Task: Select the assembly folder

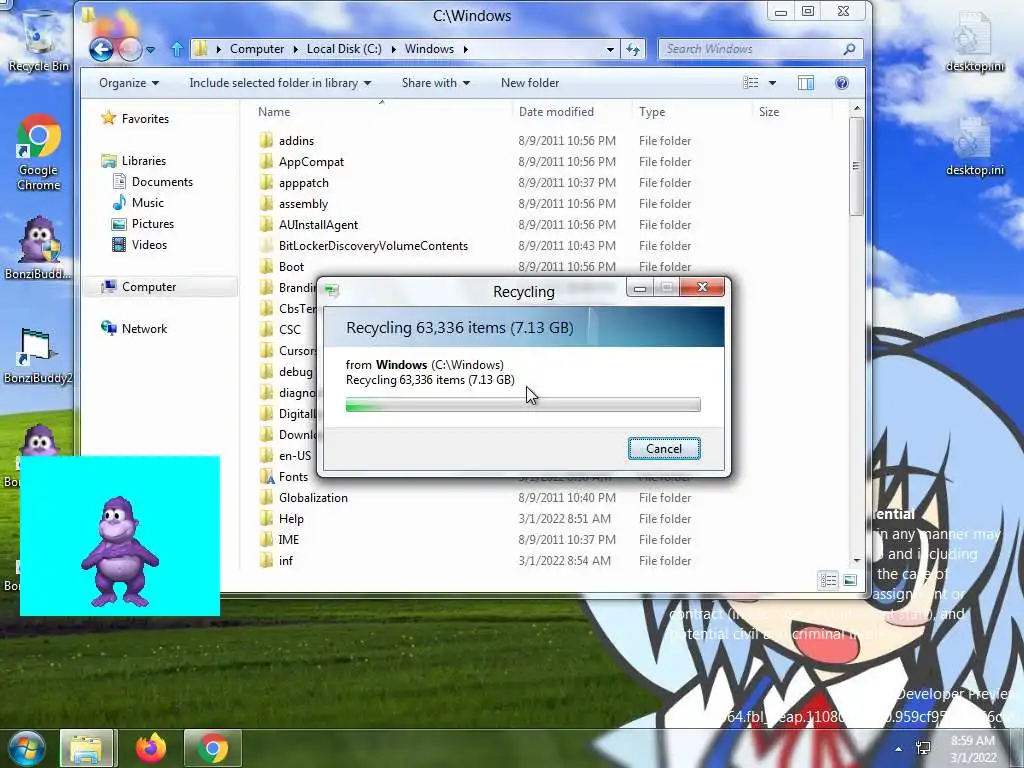Action: coord(303,204)
